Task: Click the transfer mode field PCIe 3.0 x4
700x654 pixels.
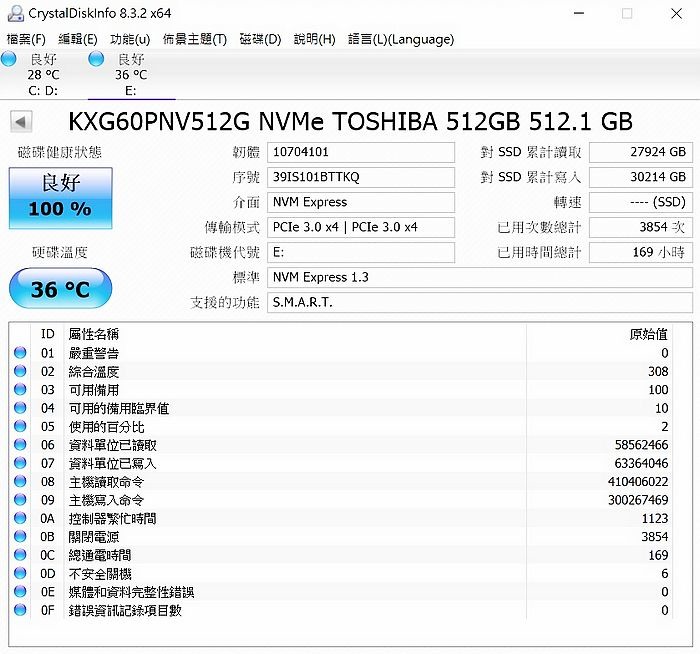Action: click(x=361, y=227)
